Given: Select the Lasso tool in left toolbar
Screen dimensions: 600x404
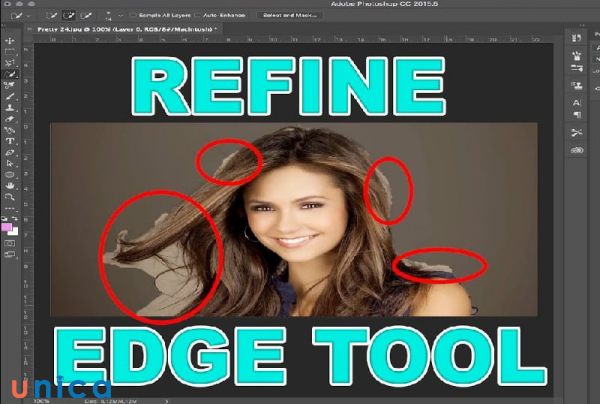Looking at the screenshot, I should (10, 63).
